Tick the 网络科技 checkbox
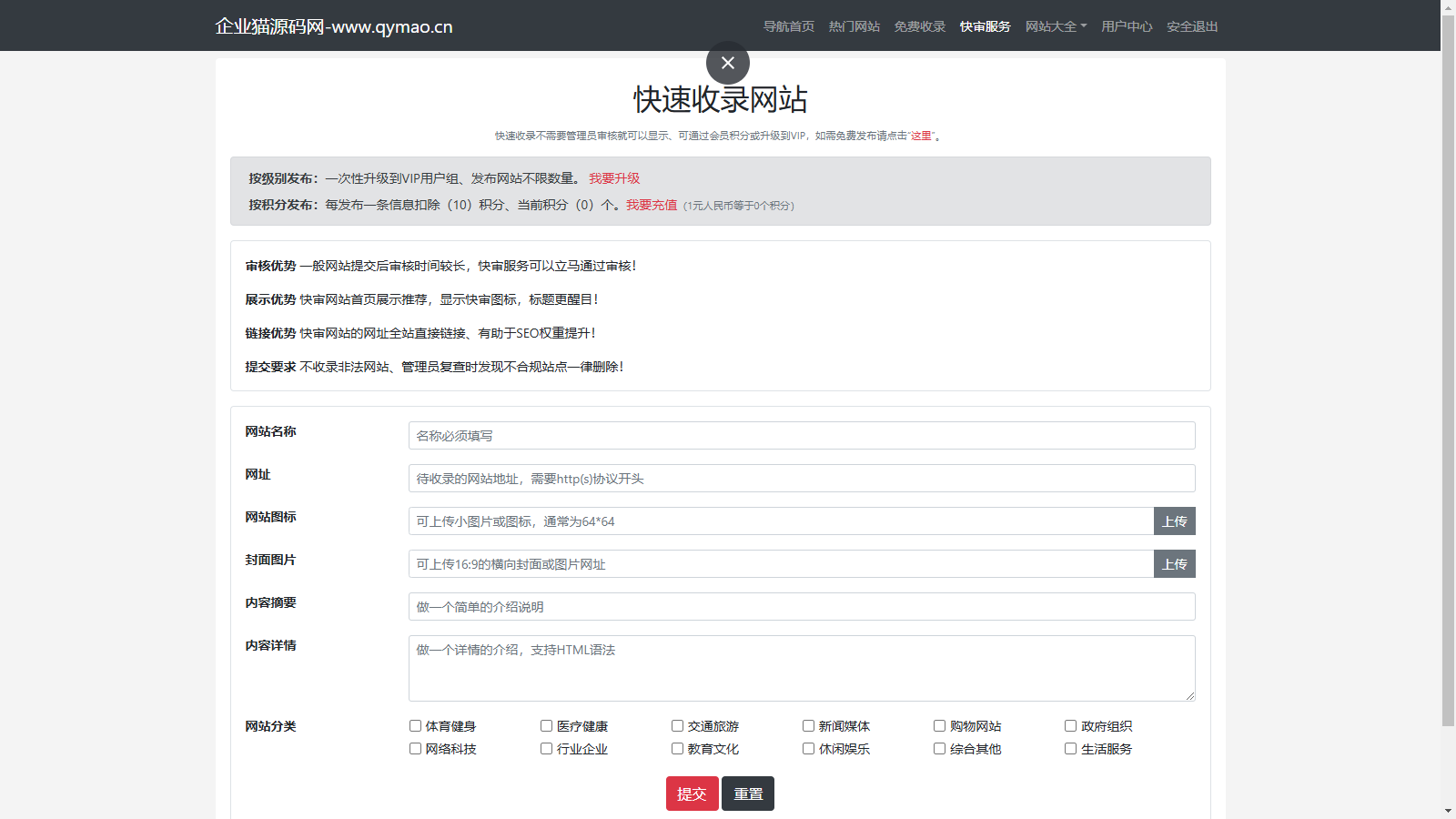This screenshot has width=1456, height=819. click(415, 749)
